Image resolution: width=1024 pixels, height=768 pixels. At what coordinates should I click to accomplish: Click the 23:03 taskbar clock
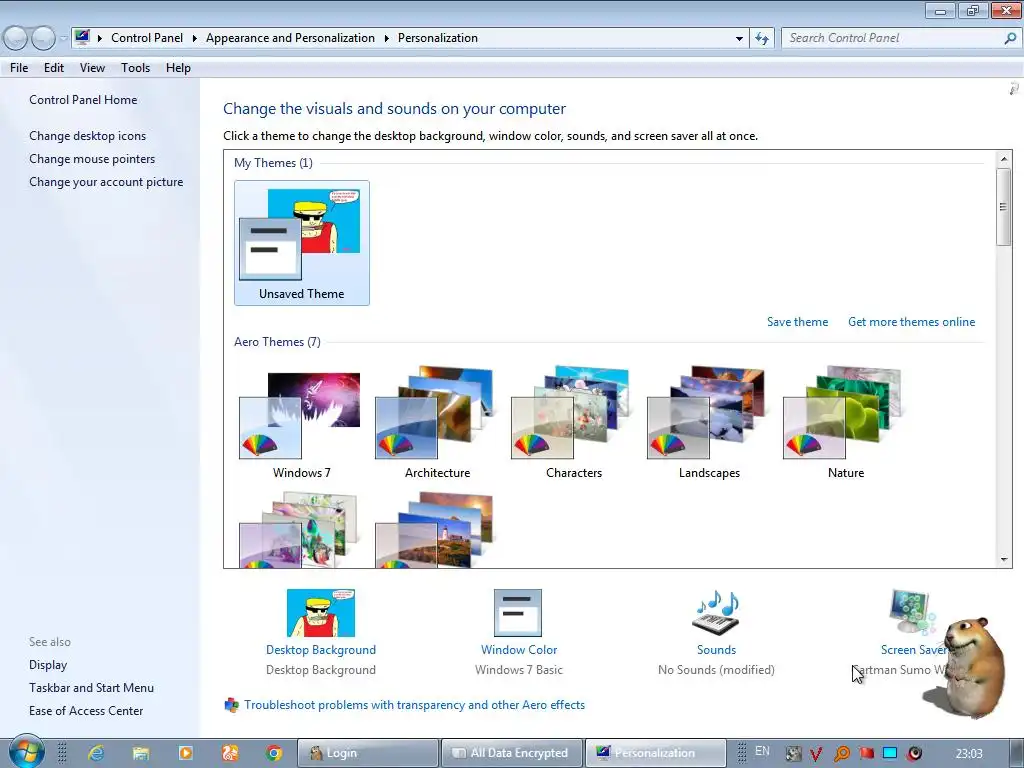pos(968,754)
